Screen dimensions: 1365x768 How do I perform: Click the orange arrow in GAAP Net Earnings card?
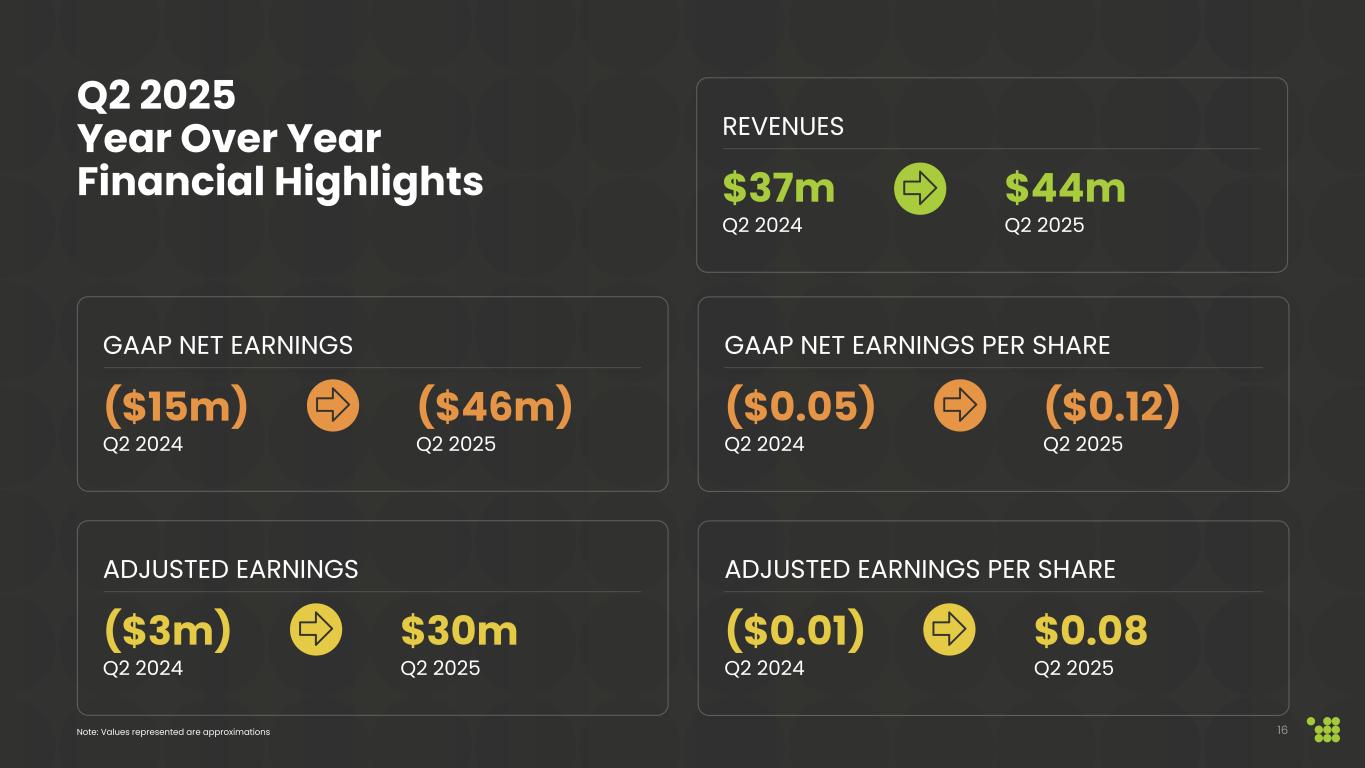tap(332, 406)
